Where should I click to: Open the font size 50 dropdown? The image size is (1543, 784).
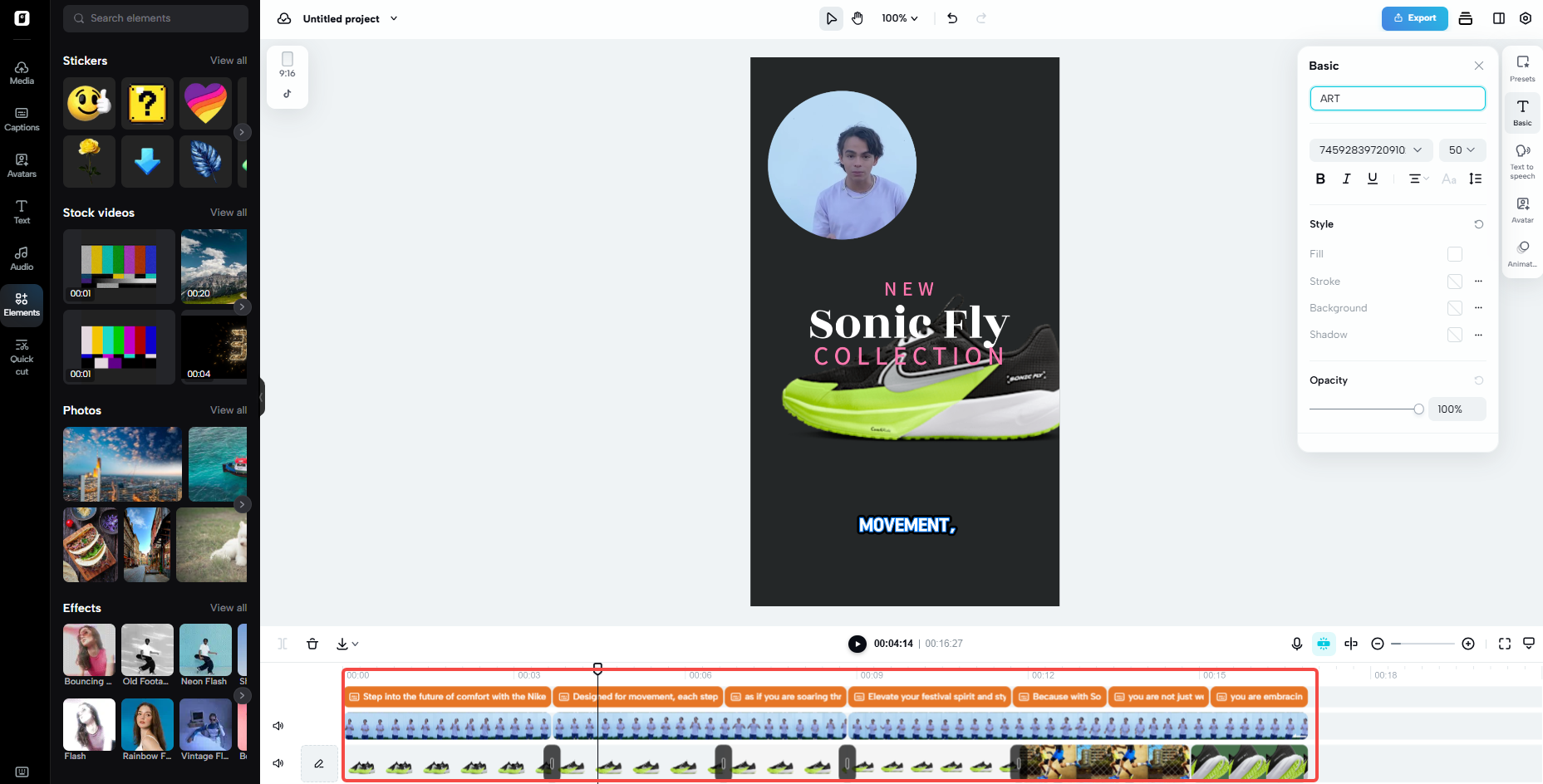click(1462, 150)
